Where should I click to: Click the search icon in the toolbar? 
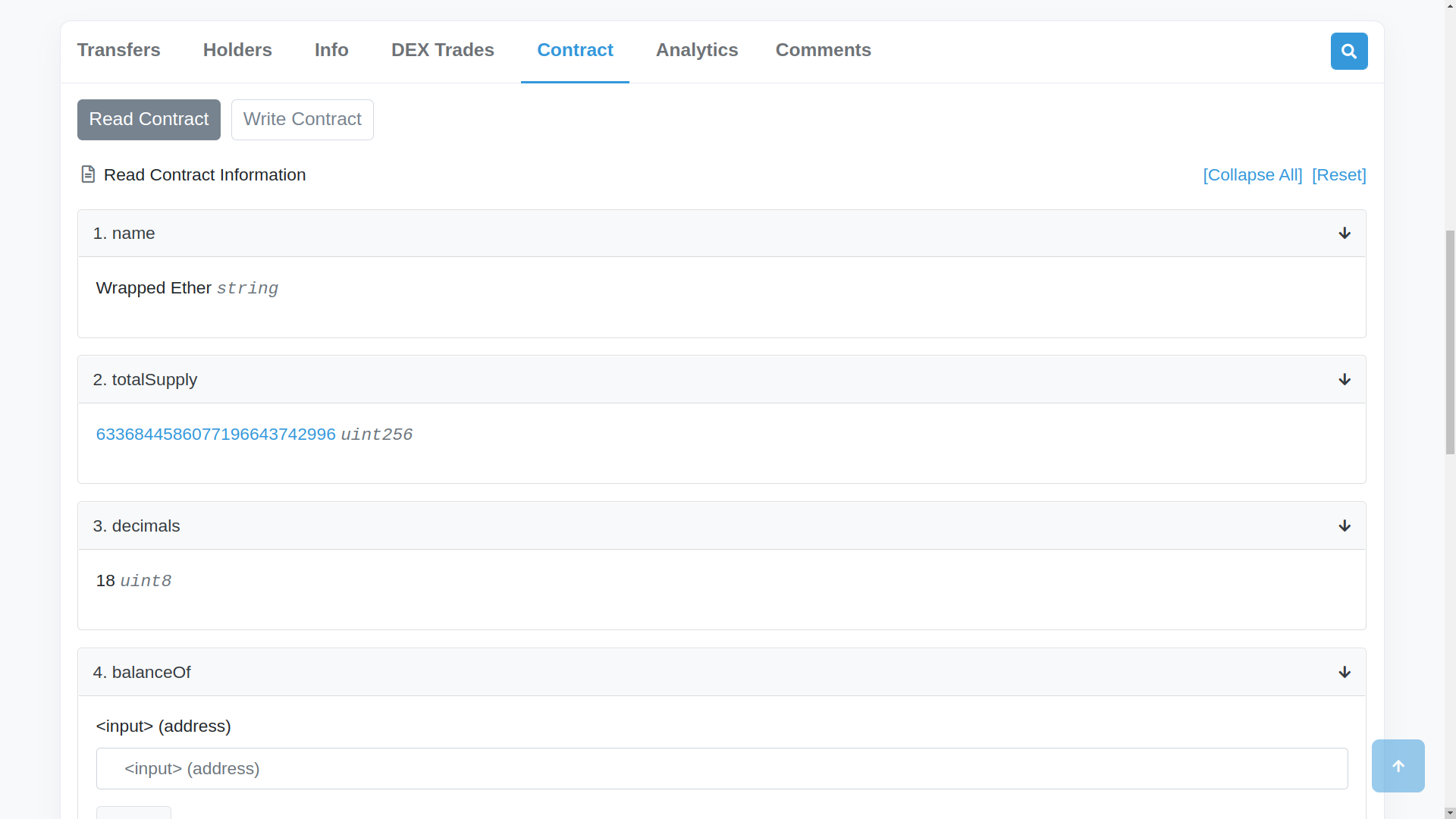pyautogui.click(x=1349, y=50)
